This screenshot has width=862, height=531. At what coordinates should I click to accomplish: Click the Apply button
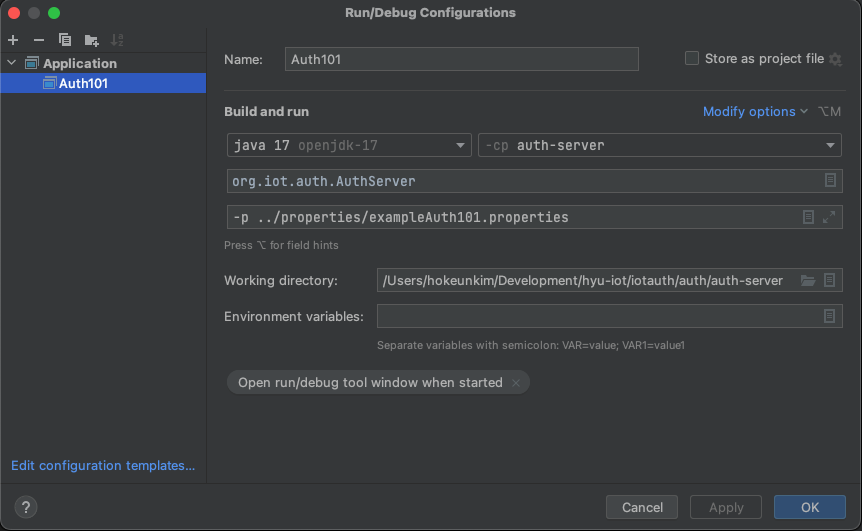point(726,507)
